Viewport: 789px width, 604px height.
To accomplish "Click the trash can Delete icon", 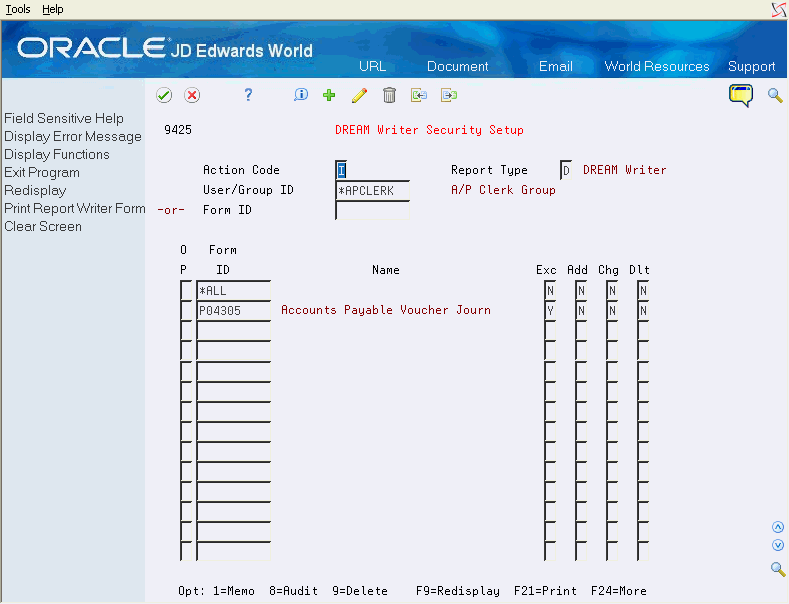I will click(389, 95).
